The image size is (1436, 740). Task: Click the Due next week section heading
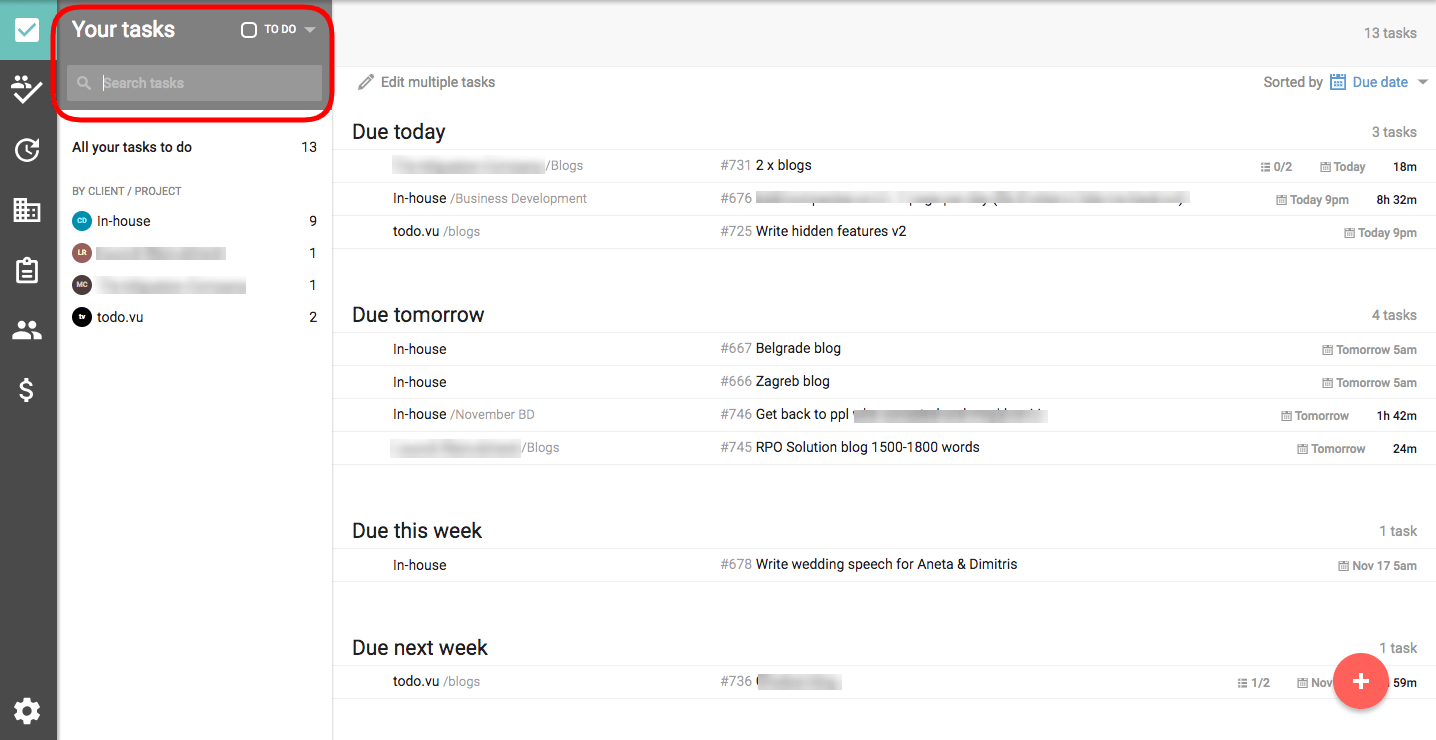[x=420, y=648]
